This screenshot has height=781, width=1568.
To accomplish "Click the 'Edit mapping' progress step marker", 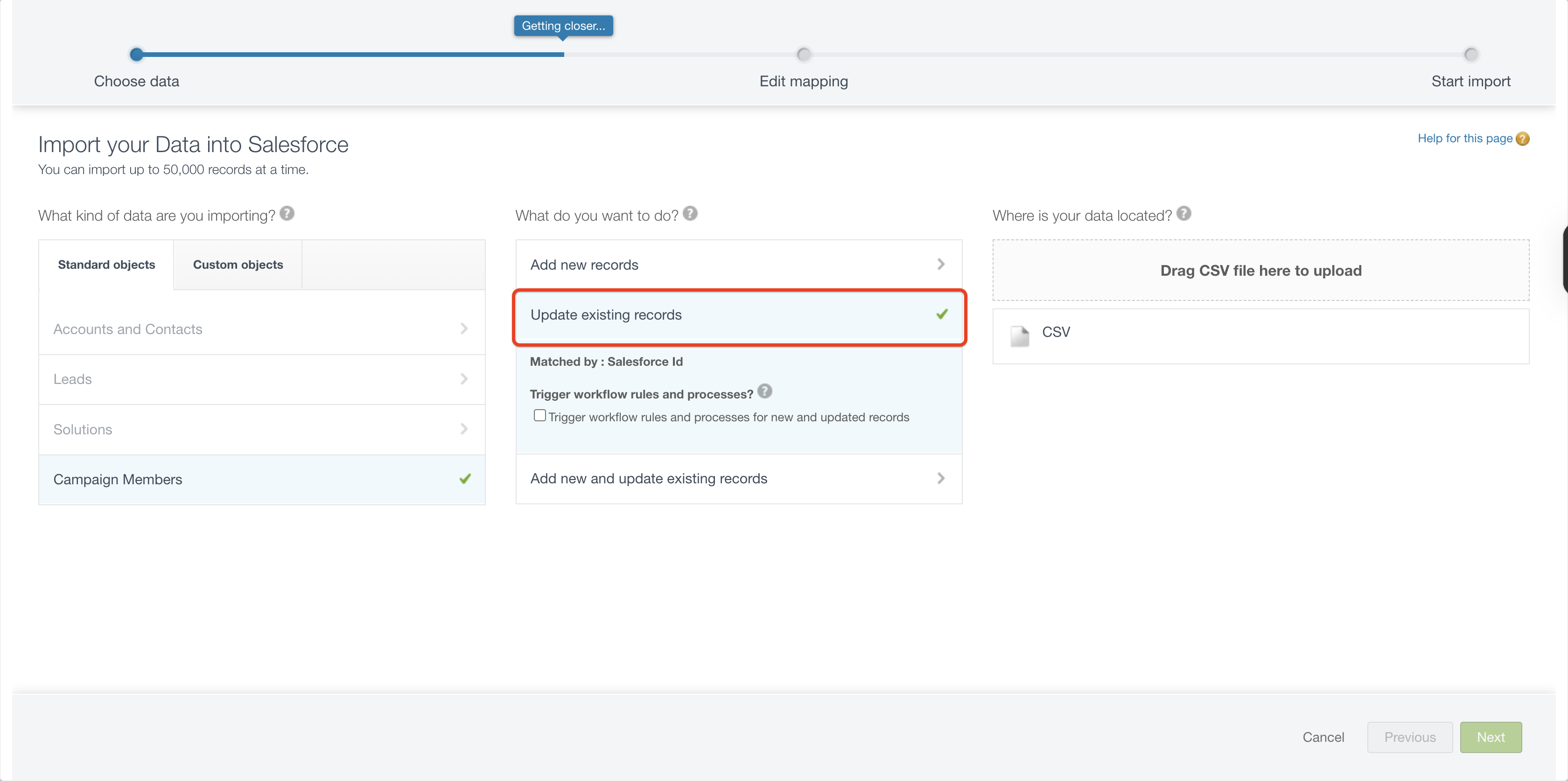I will coord(804,55).
